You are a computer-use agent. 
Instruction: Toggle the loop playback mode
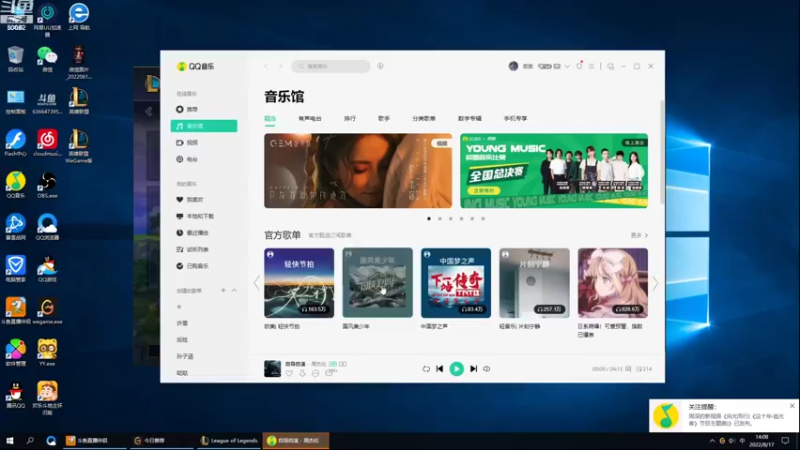coord(426,369)
